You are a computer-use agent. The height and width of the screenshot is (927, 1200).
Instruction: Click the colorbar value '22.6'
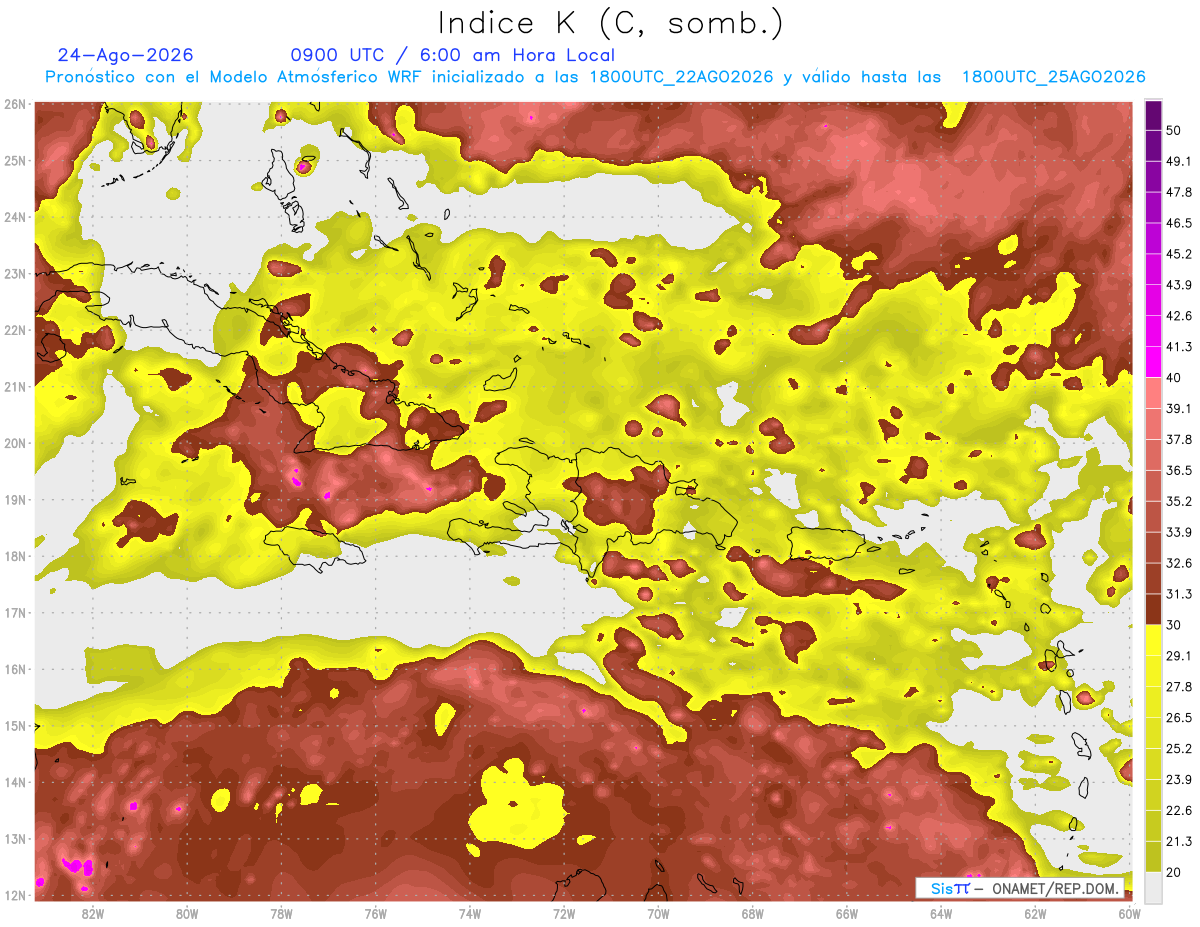click(1180, 810)
